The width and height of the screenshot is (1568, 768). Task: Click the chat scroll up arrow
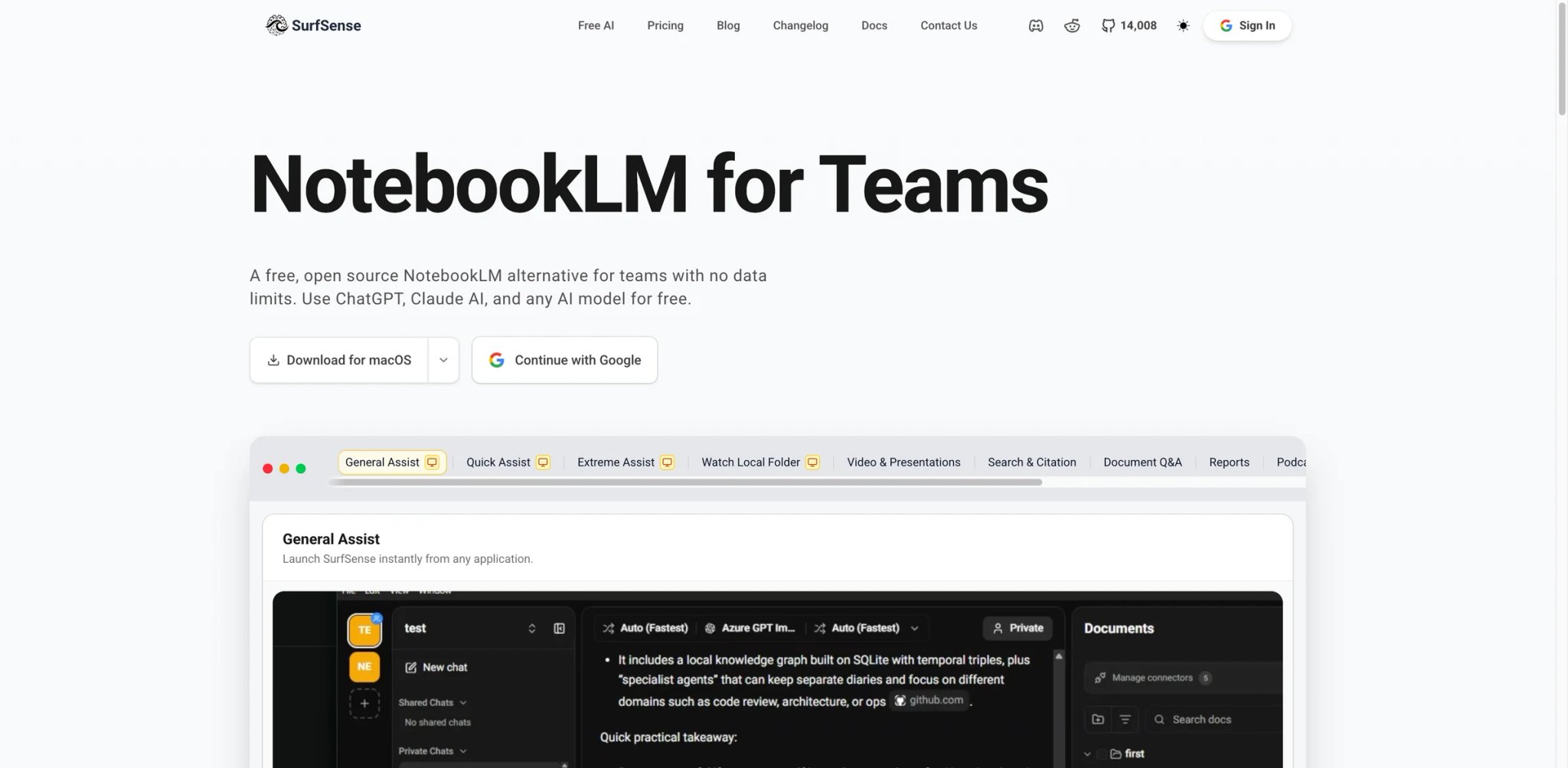tap(1059, 656)
